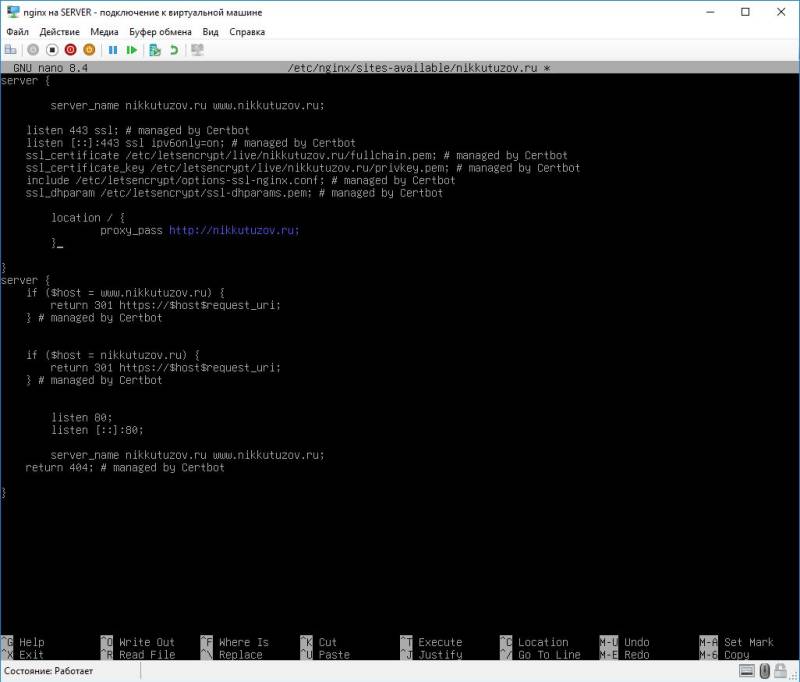Open the Действие menu

[60, 31]
